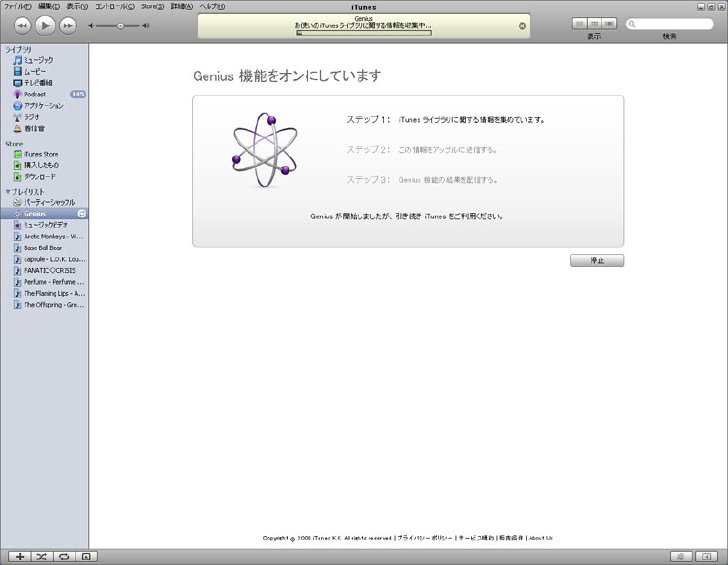This screenshot has width=728, height=565.
Task: Click the Genius status progress bar
Action: point(364,33)
